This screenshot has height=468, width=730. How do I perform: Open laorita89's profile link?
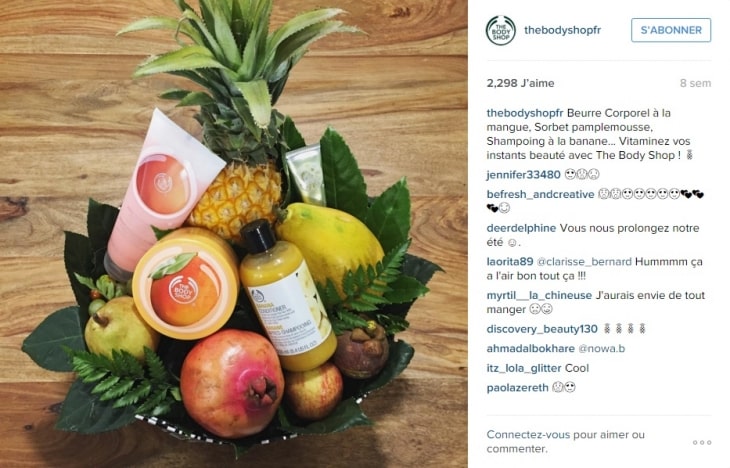(x=510, y=262)
